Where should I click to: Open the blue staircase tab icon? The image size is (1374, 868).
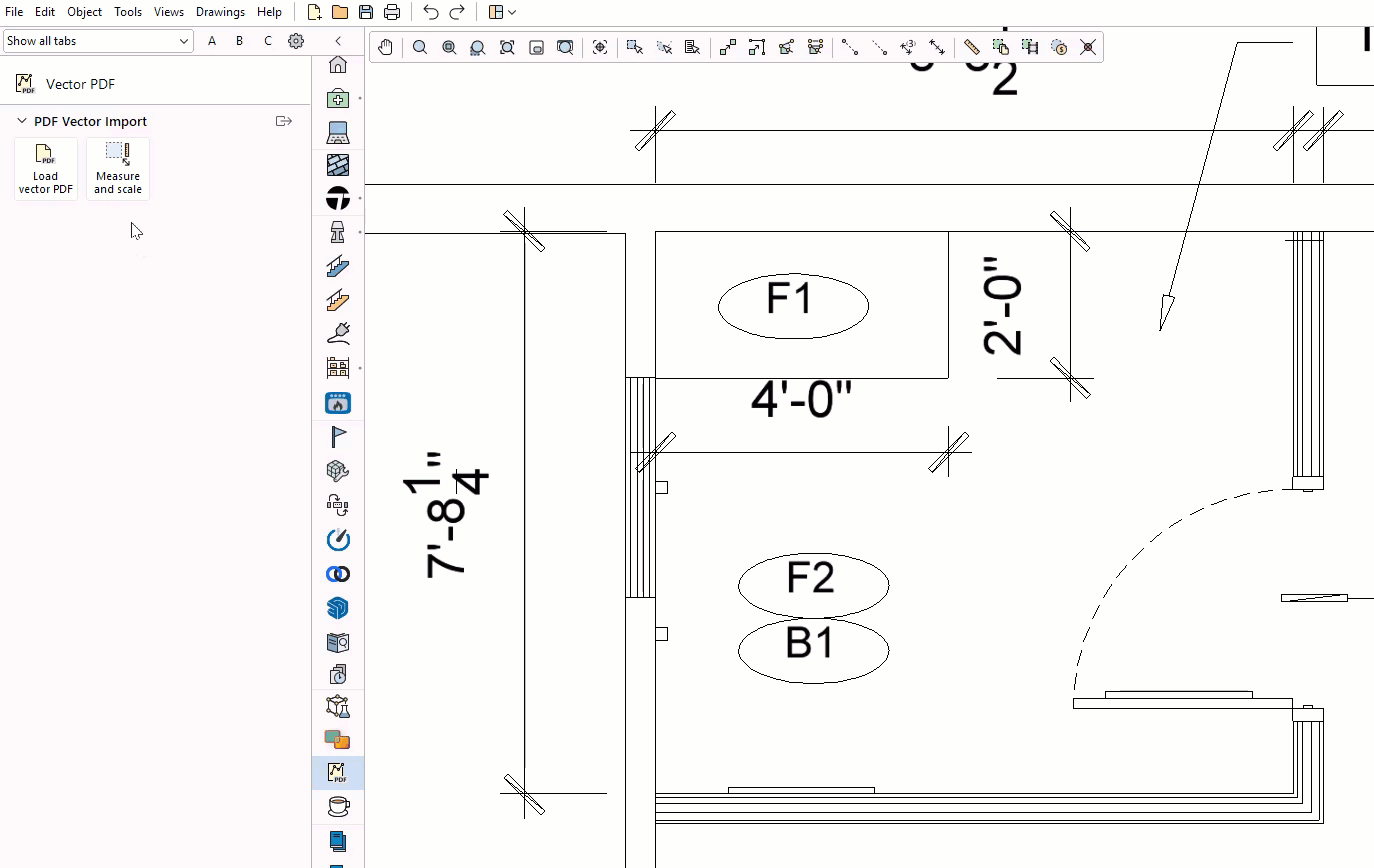(x=338, y=267)
